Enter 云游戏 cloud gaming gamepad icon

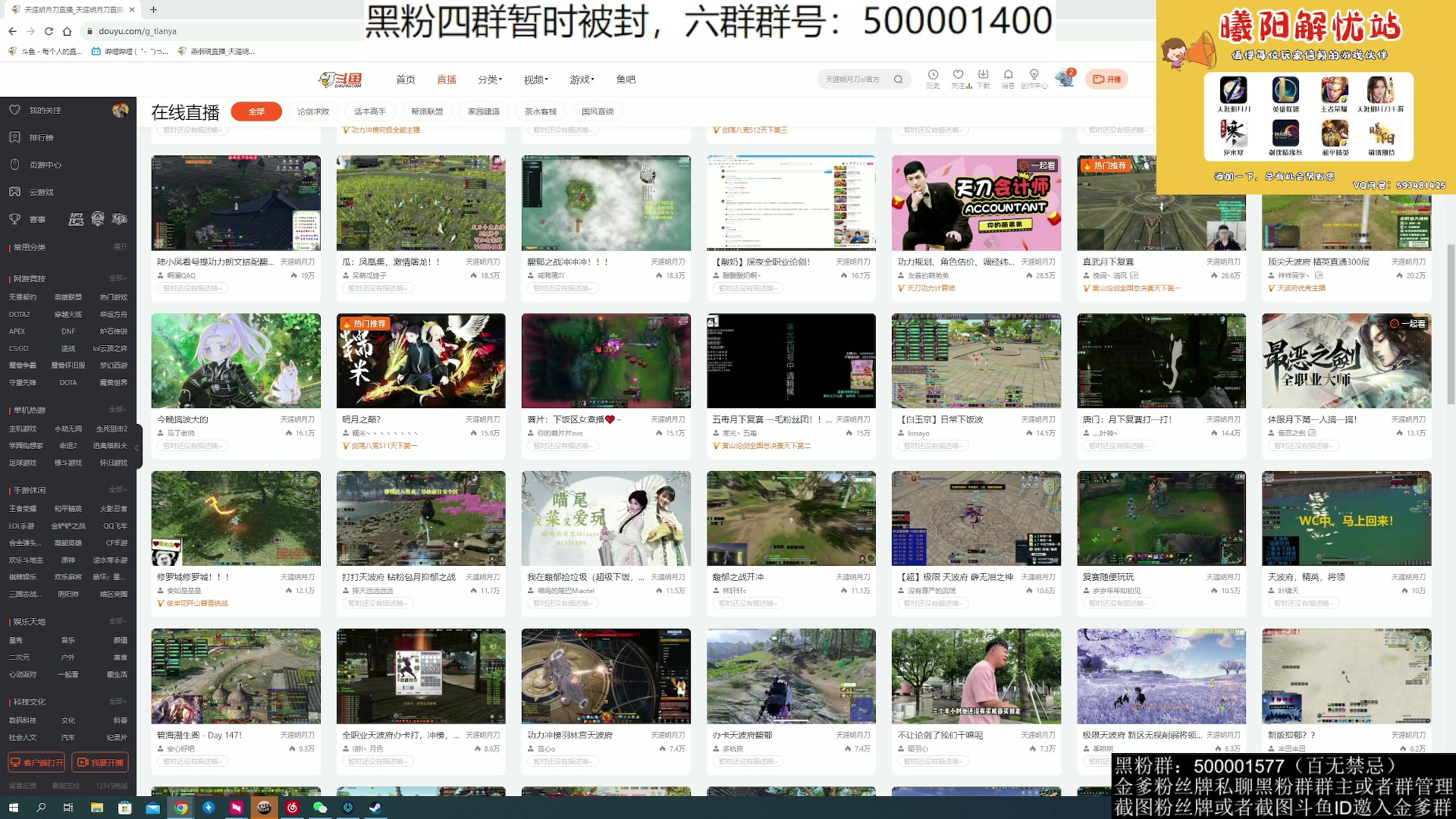tap(14, 192)
